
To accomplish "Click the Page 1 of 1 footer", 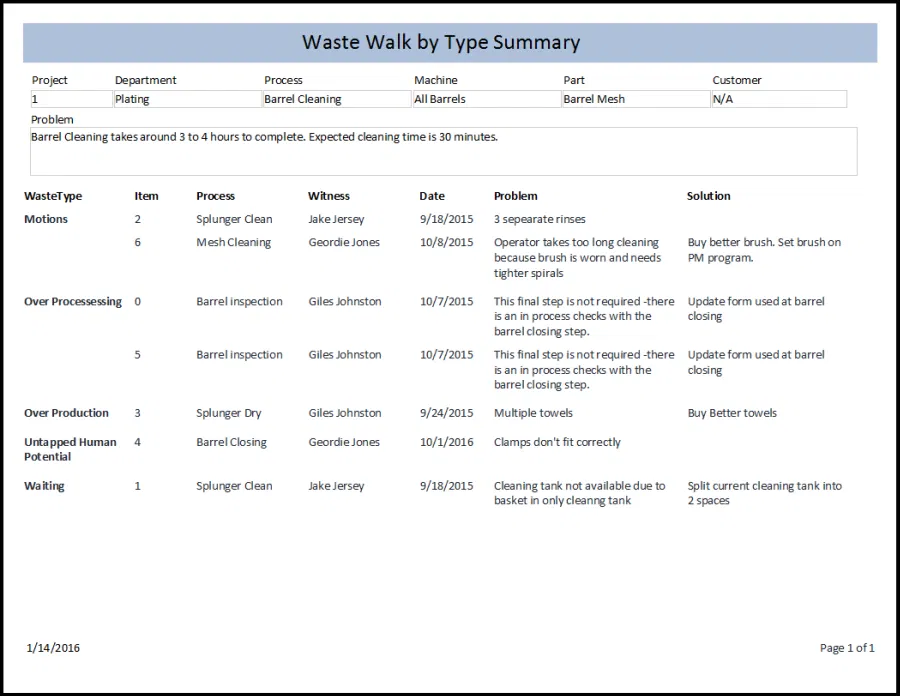I will (x=846, y=648).
